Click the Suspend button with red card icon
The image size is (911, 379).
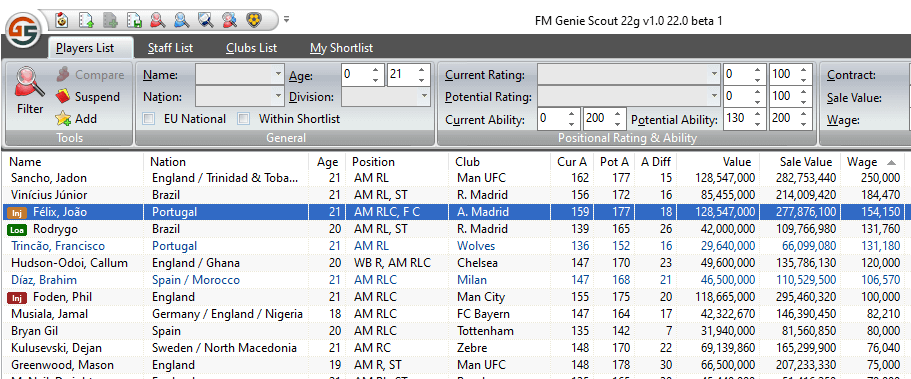pyautogui.click(x=88, y=97)
